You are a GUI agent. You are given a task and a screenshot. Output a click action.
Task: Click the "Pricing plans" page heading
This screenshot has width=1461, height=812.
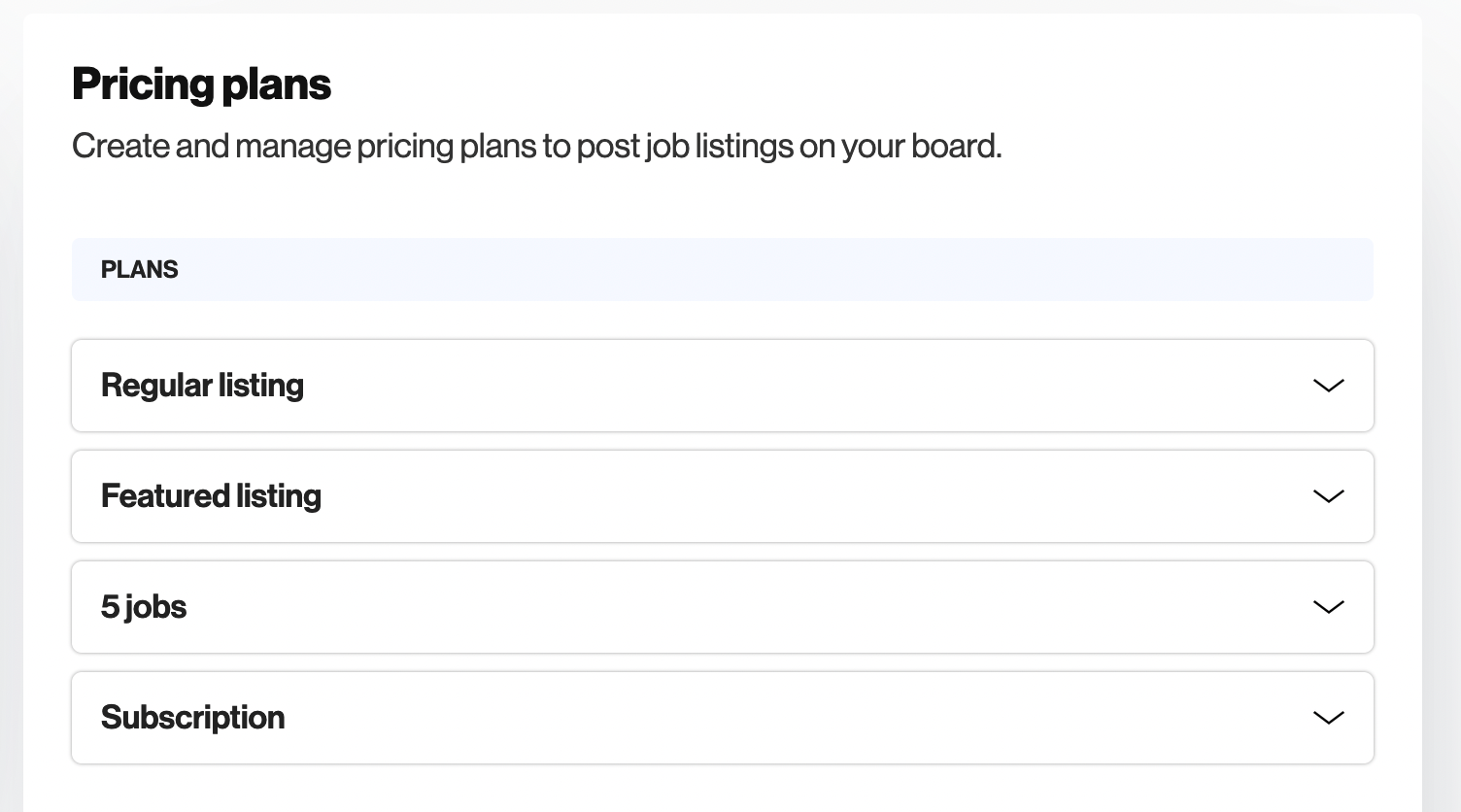(x=201, y=85)
